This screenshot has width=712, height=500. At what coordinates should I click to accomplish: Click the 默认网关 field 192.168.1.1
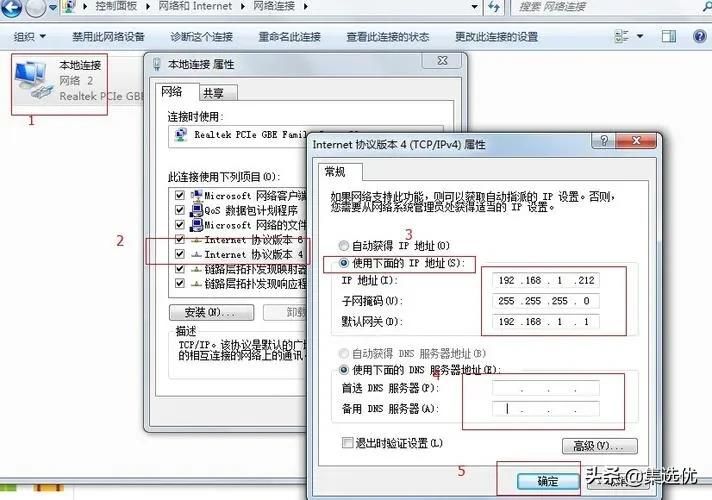point(546,322)
